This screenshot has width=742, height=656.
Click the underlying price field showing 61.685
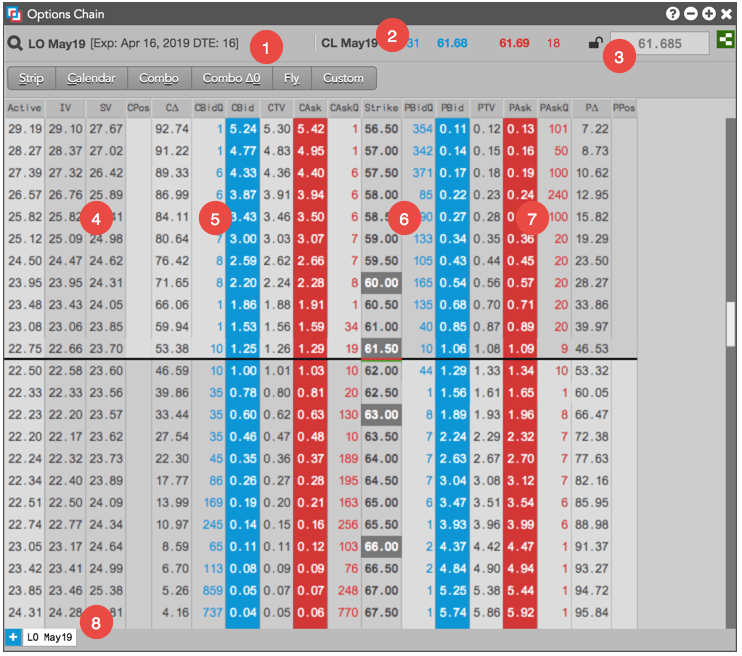pos(660,44)
